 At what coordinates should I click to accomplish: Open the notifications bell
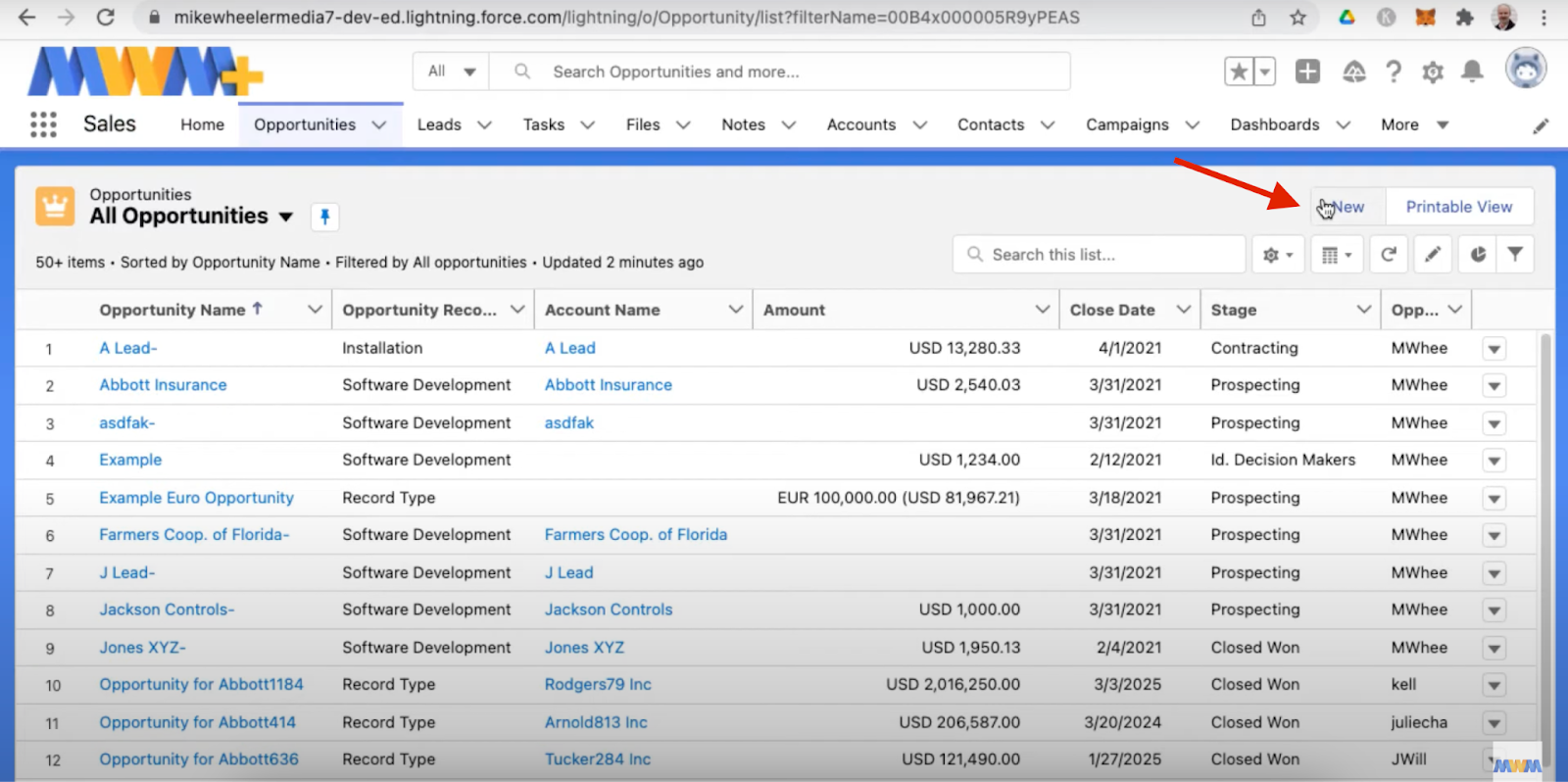tap(1472, 72)
